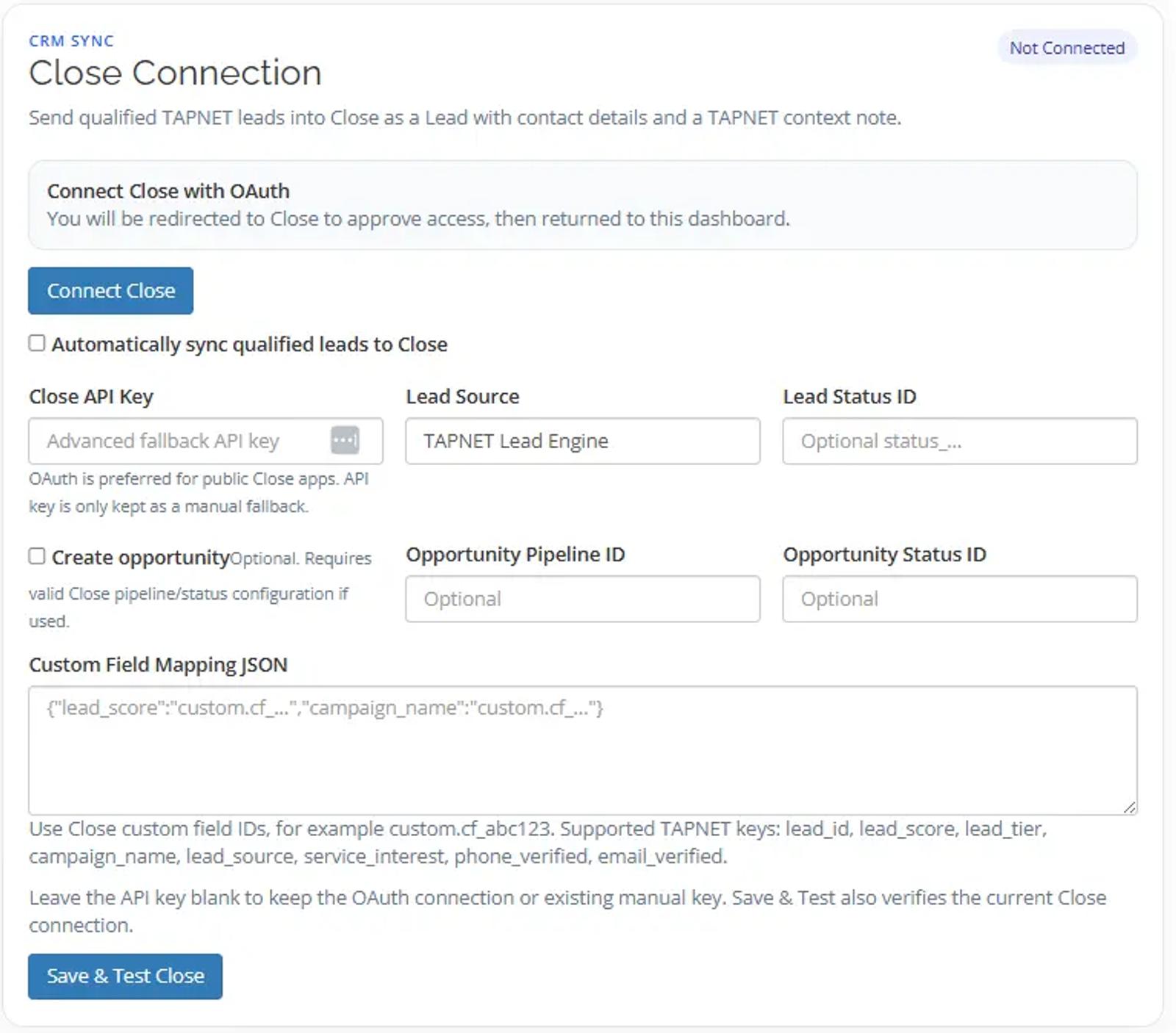1176x1033 pixels.
Task: Select the Opportunity Pipeline ID input
Action: [x=583, y=599]
